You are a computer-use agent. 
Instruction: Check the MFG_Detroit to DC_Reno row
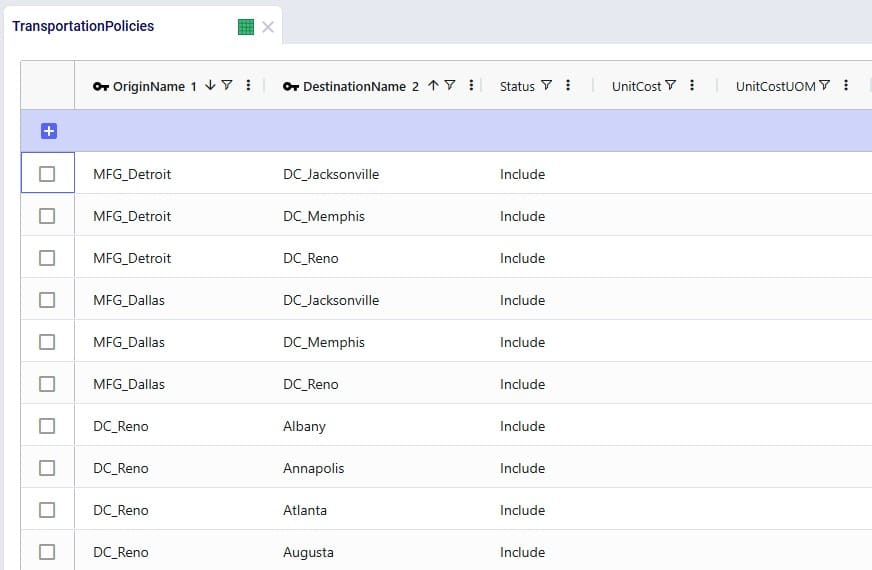point(47,258)
